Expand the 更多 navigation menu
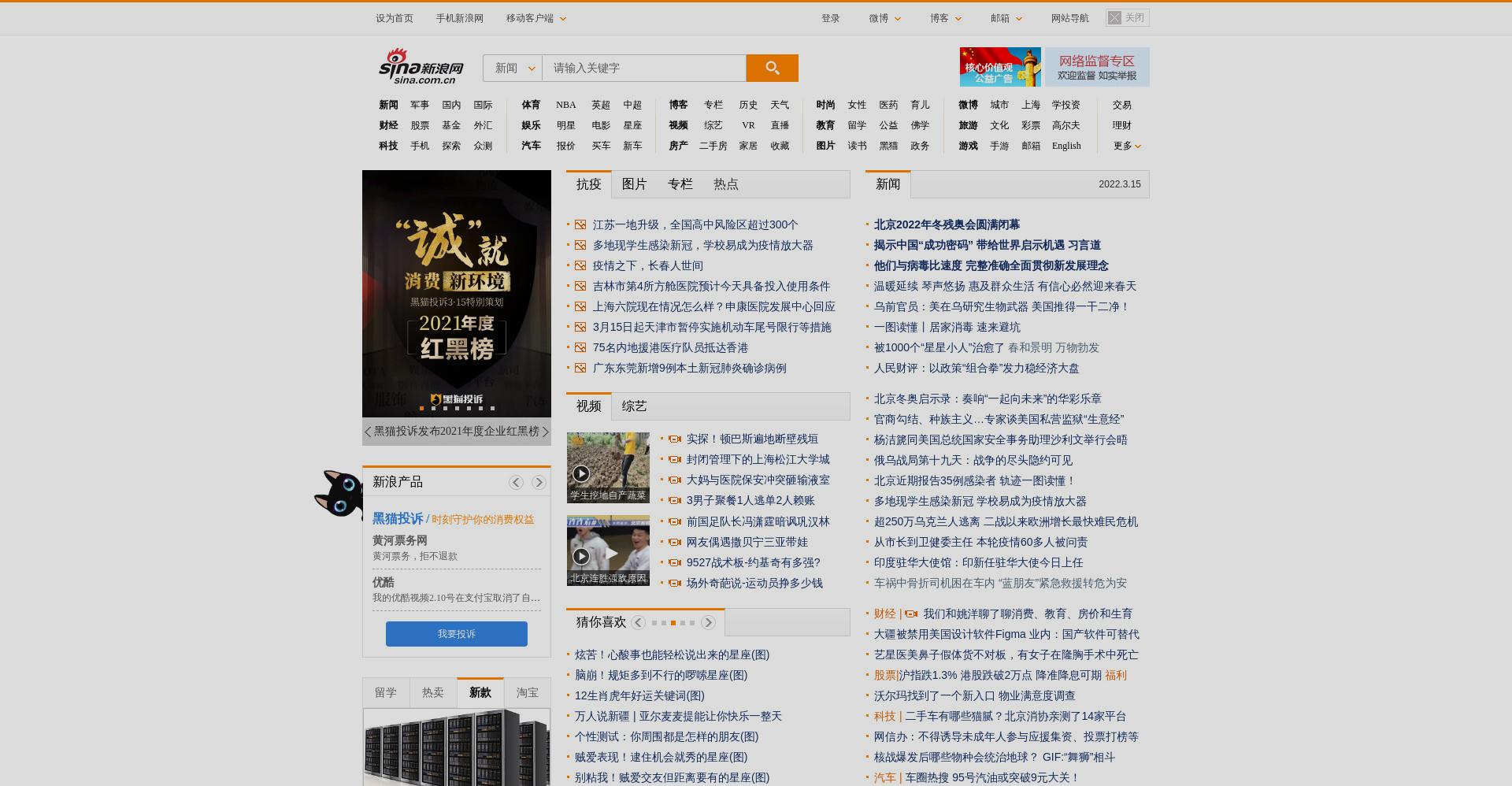1512x786 pixels. [x=1127, y=146]
